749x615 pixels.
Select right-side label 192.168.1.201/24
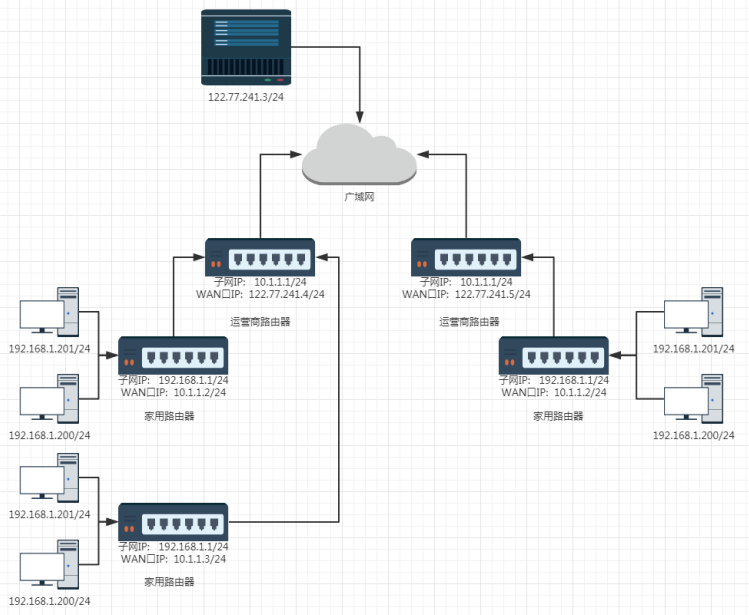pos(694,349)
